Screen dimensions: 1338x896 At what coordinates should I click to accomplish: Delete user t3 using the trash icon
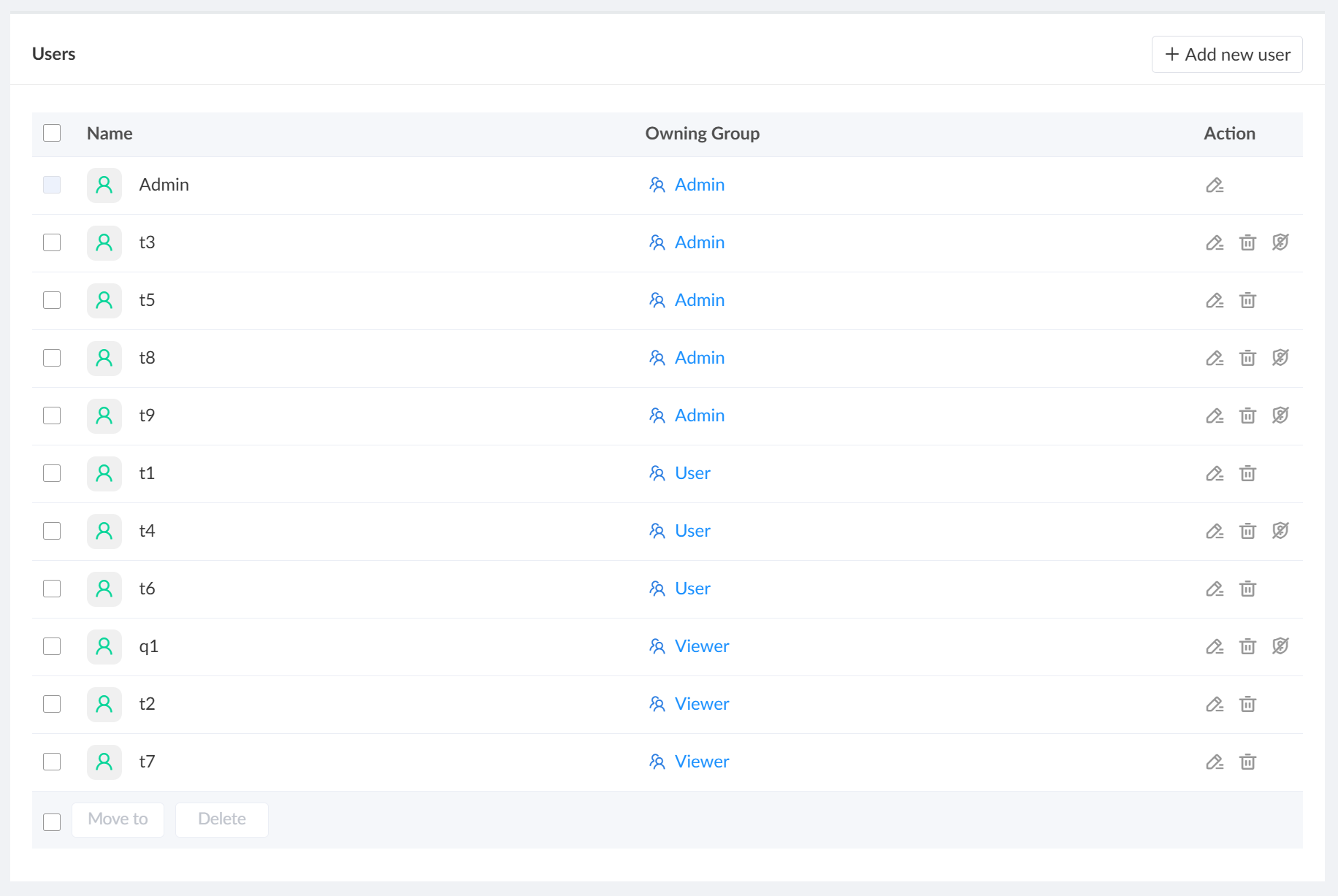[x=1247, y=243]
